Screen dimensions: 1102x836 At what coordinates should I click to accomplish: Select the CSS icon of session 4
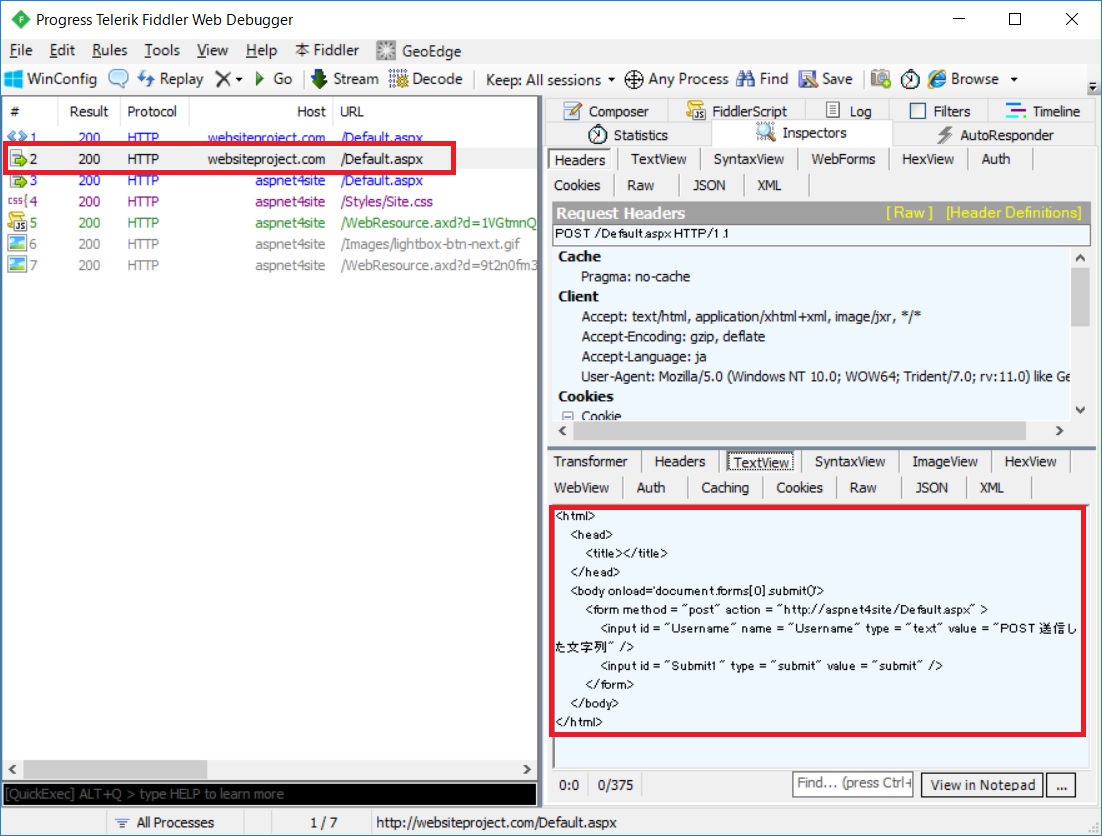coord(18,201)
